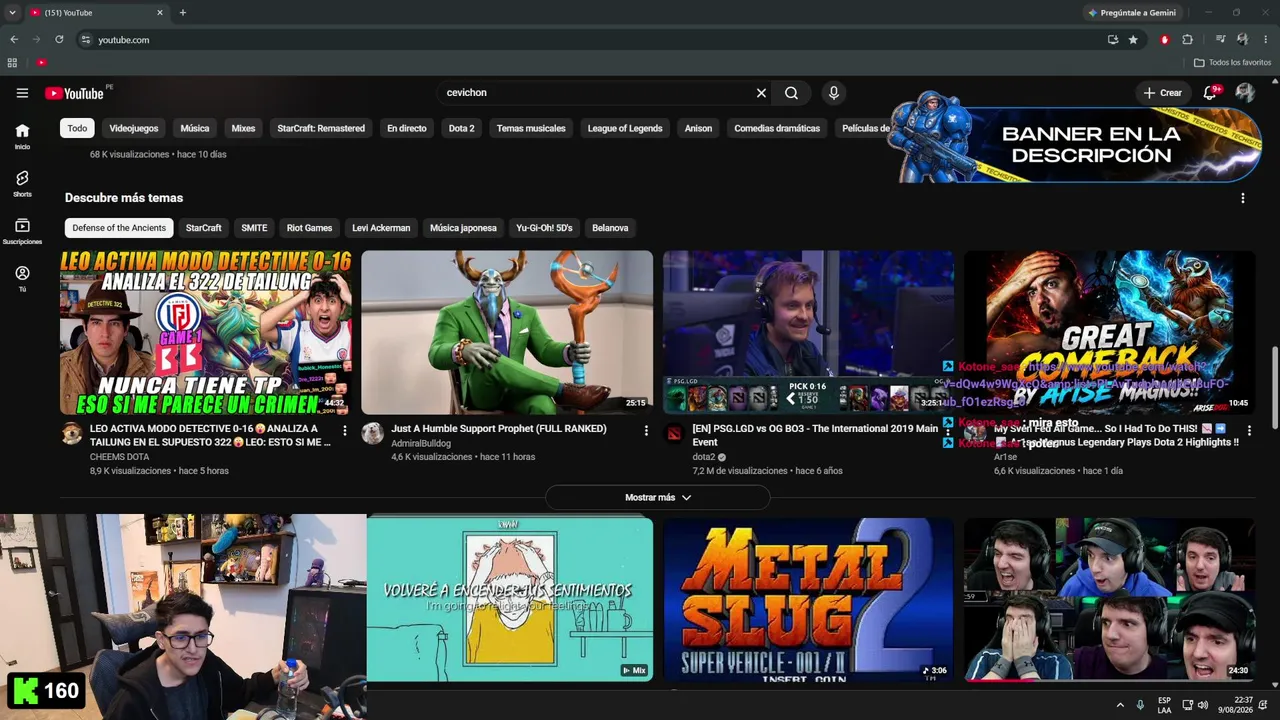Expand topics with Mostrar más

pyautogui.click(x=657, y=497)
